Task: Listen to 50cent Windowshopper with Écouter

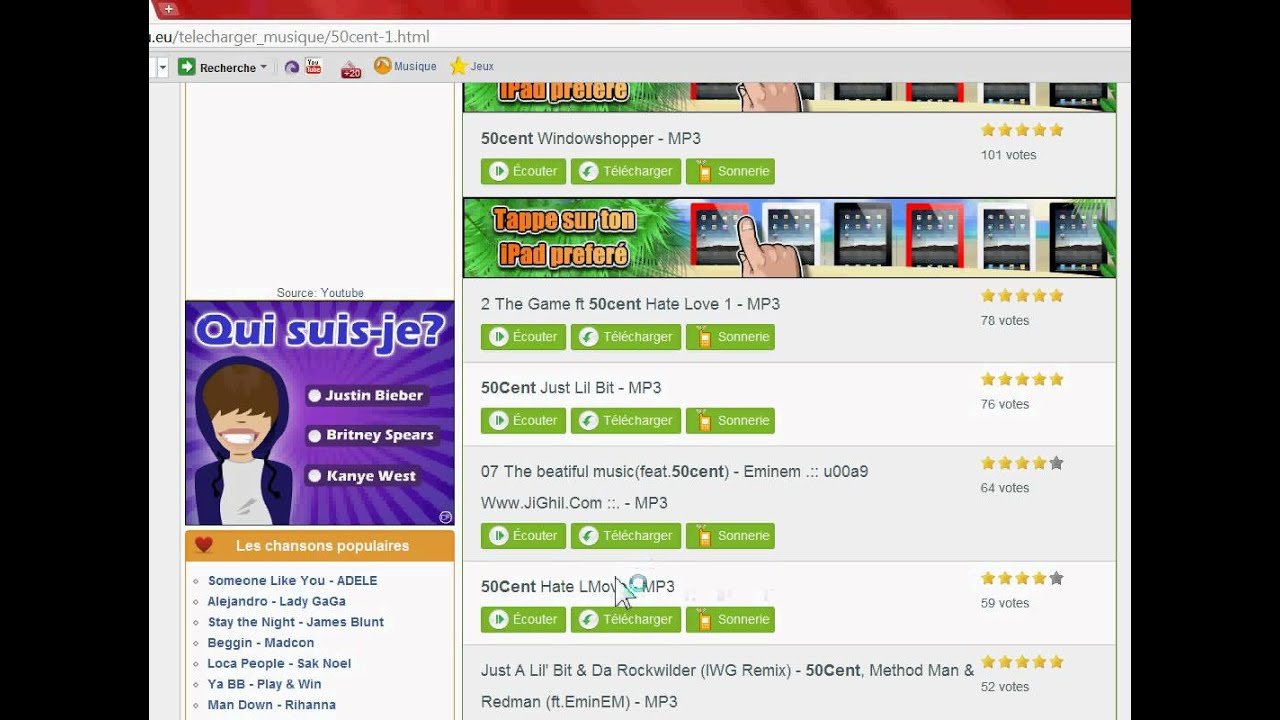Action: click(x=523, y=171)
